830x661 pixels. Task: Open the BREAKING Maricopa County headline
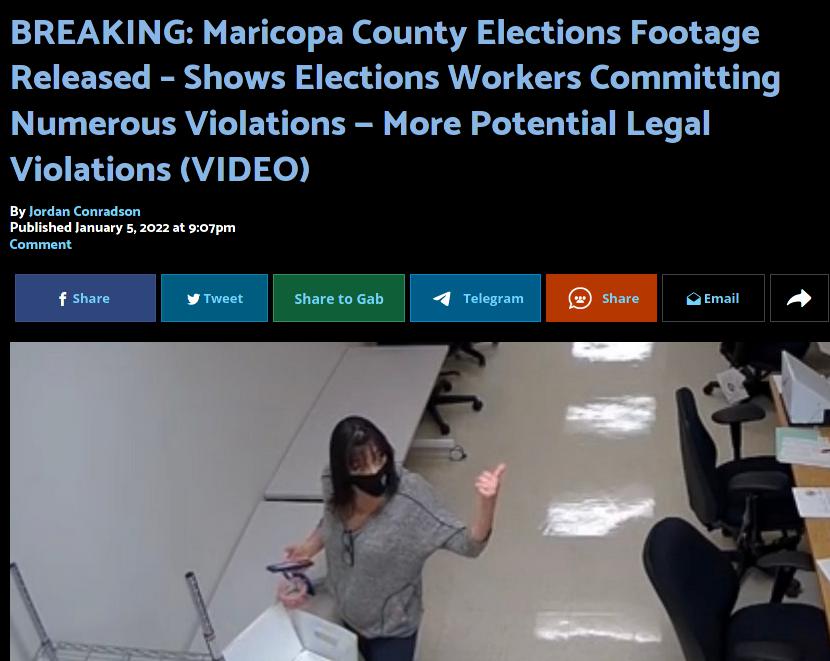pos(395,101)
